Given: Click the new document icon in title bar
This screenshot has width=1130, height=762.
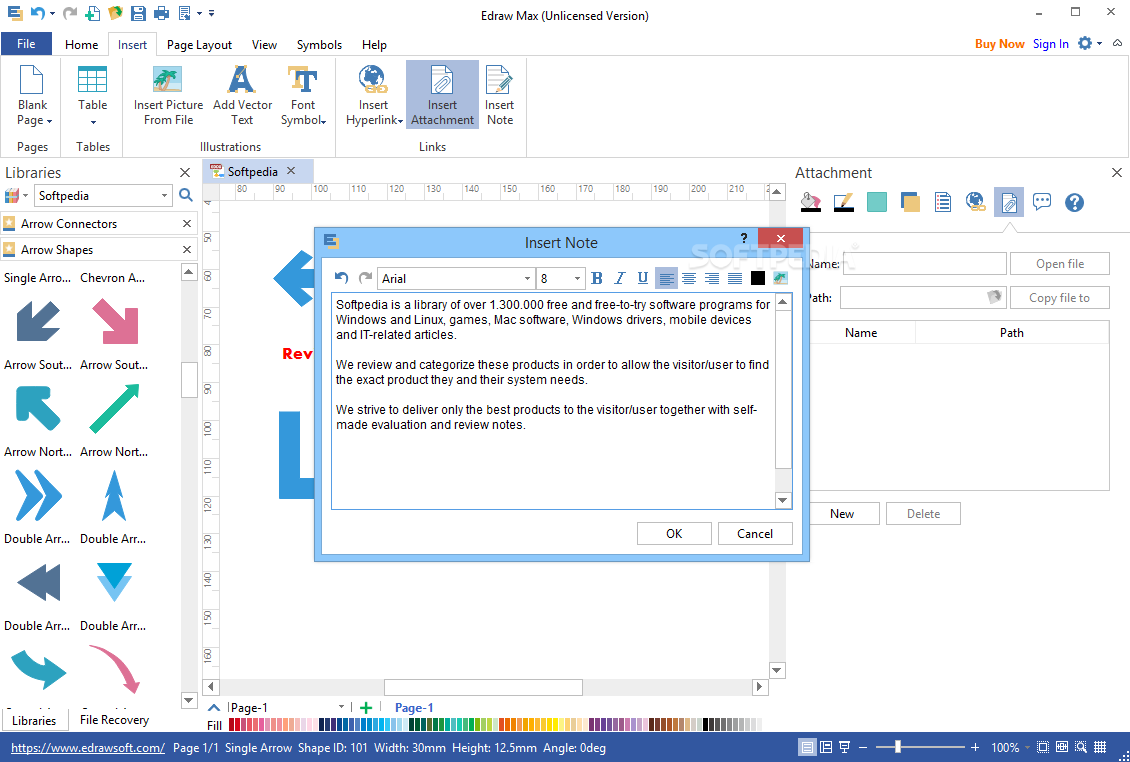Looking at the screenshot, I should [x=92, y=13].
